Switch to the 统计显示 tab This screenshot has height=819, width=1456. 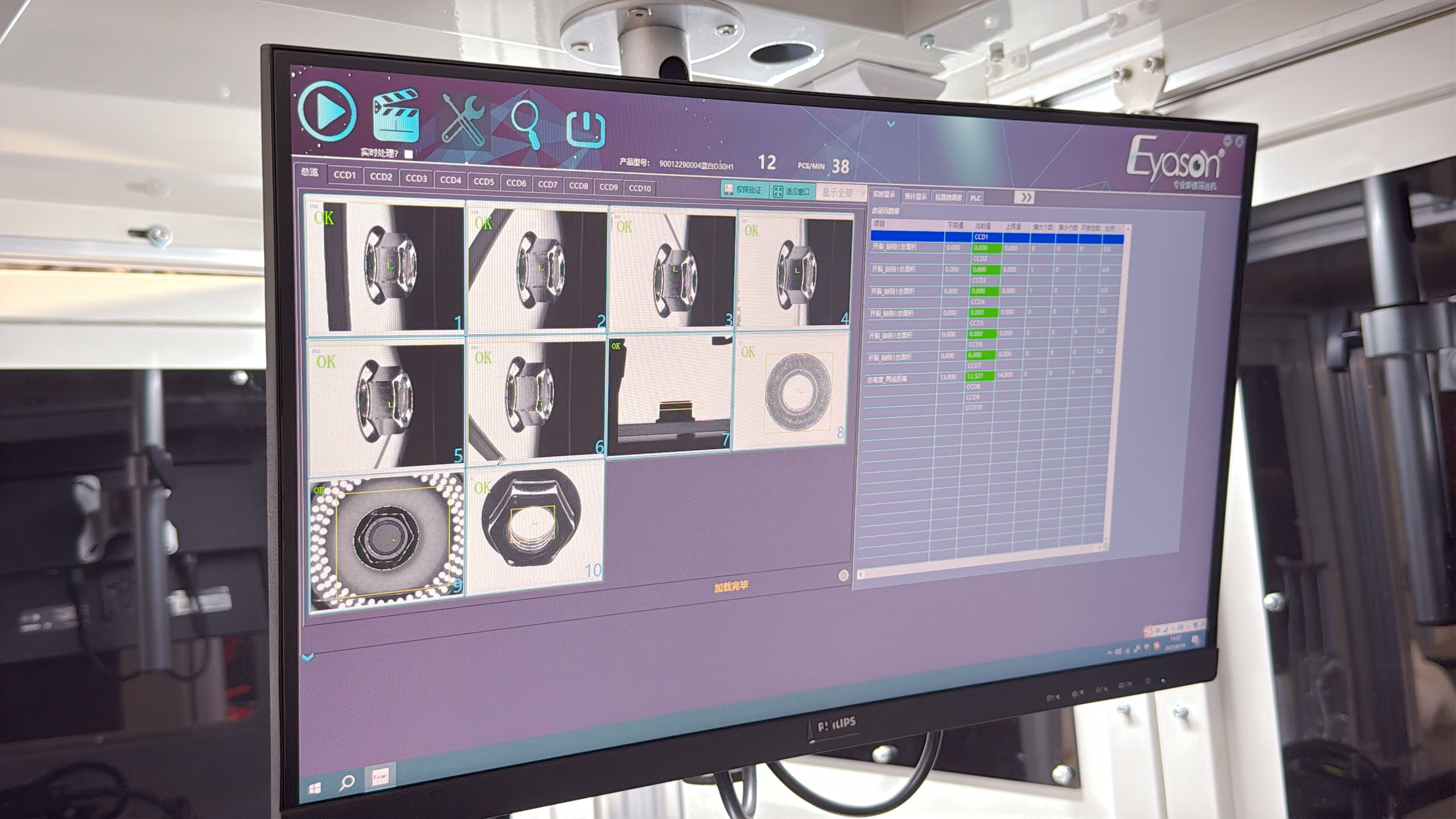click(x=915, y=197)
